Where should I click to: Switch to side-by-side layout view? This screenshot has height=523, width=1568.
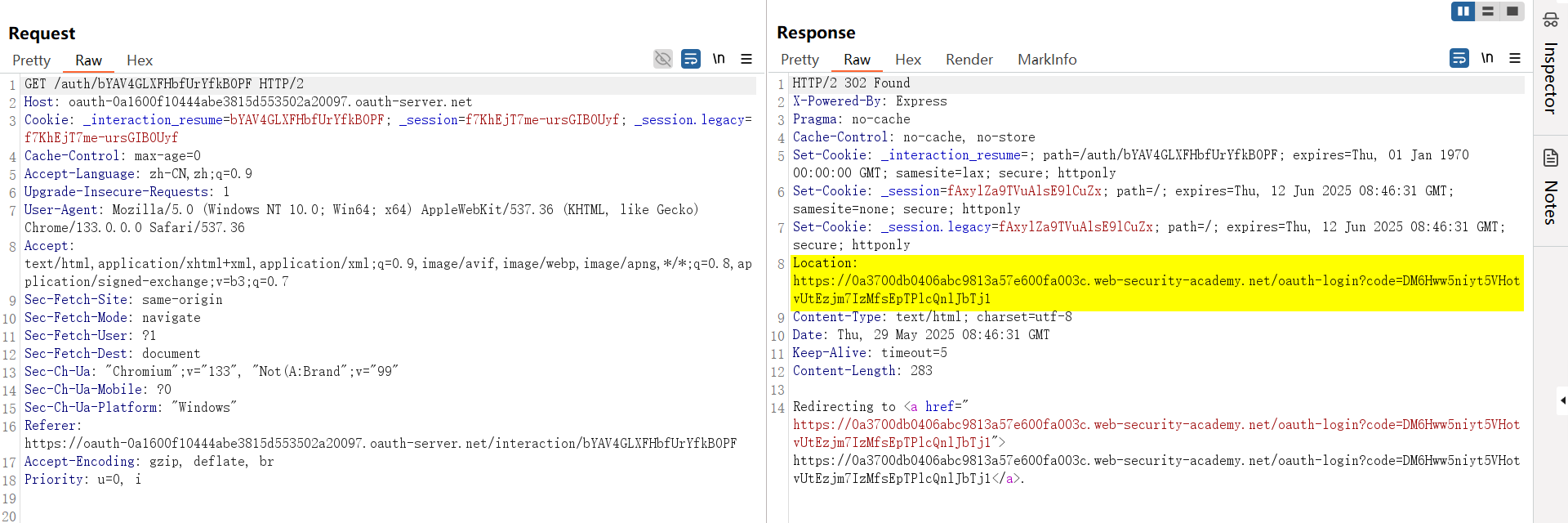(1463, 11)
